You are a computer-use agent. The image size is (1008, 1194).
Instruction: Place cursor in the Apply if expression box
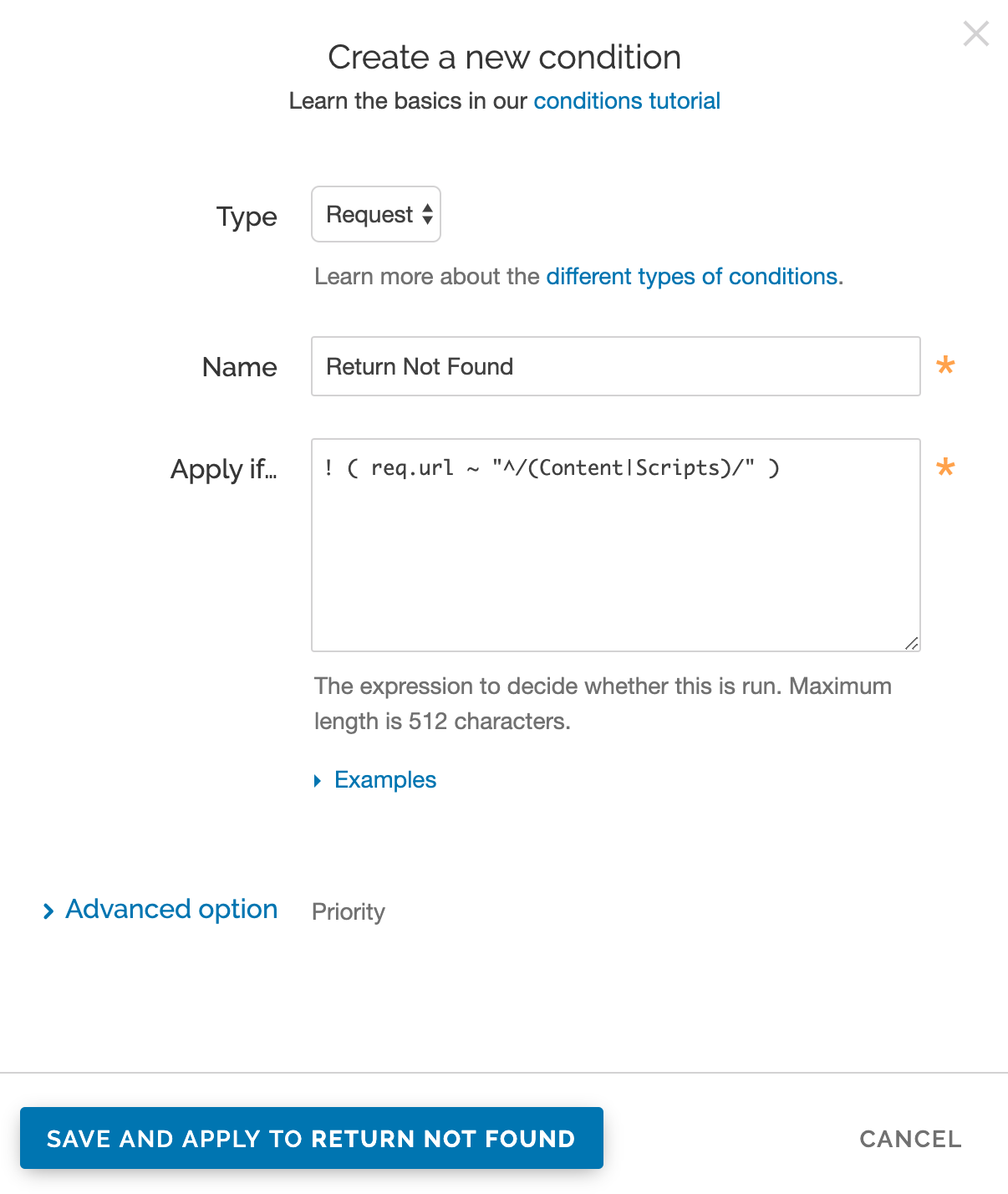615,543
